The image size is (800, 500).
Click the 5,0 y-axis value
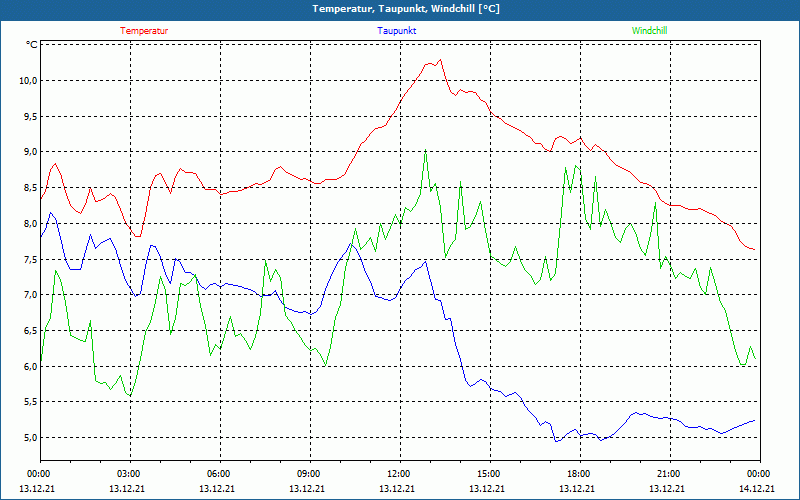coord(30,437)
